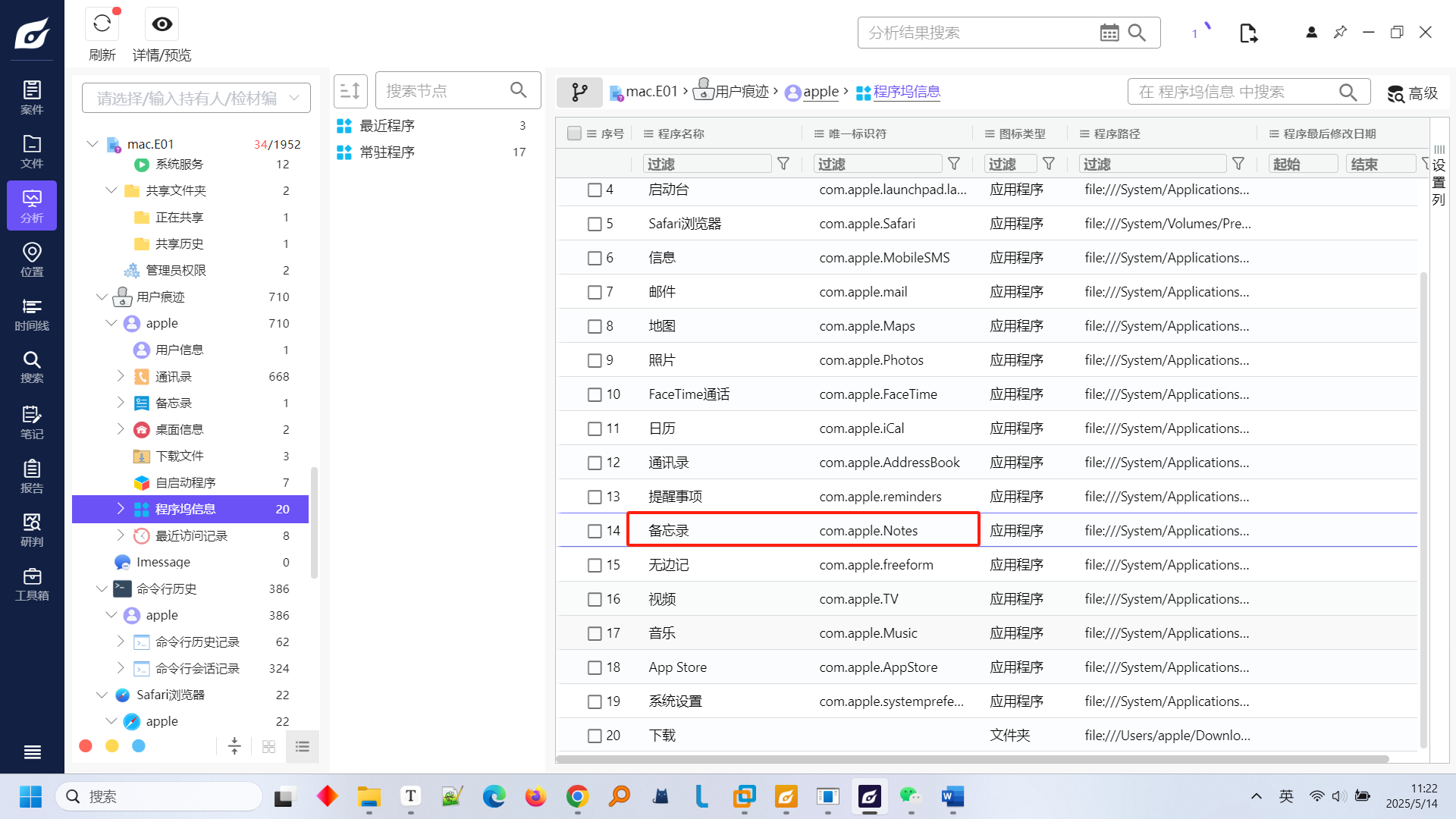Collapse the 命令行历史 tree node
This screenshot has height=819, width=1456.
coord(102,588)
